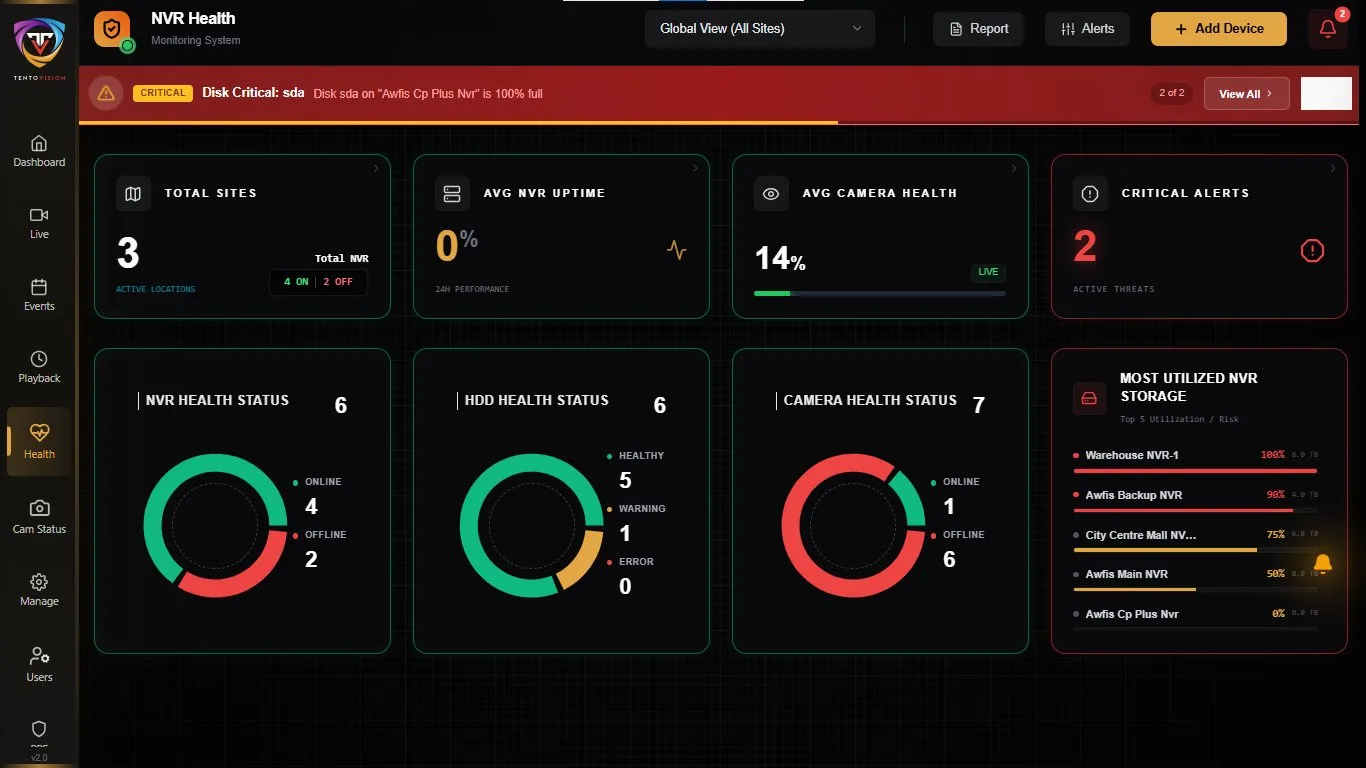This screenshot has width=1366, height=768.
Task: Click View All in the alert banner
Action: pos(1246,93)
